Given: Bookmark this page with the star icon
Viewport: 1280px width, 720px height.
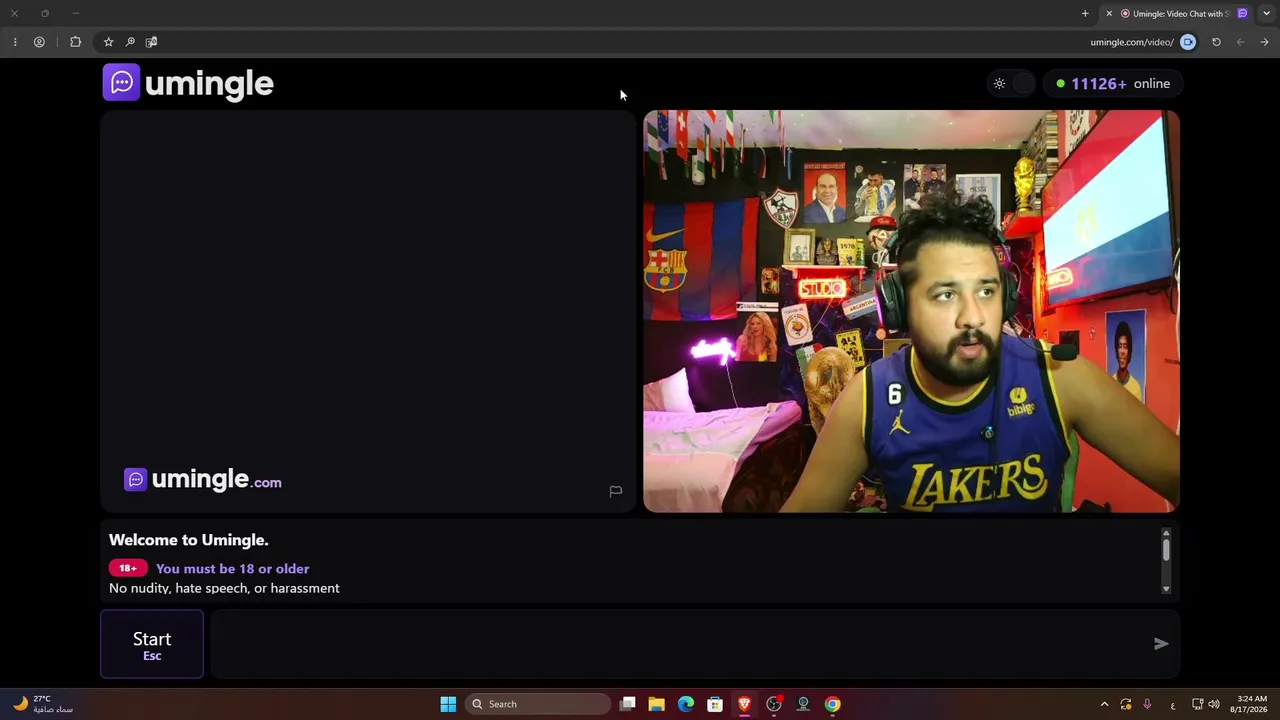Looking at the screenshot, I should 108,42.
